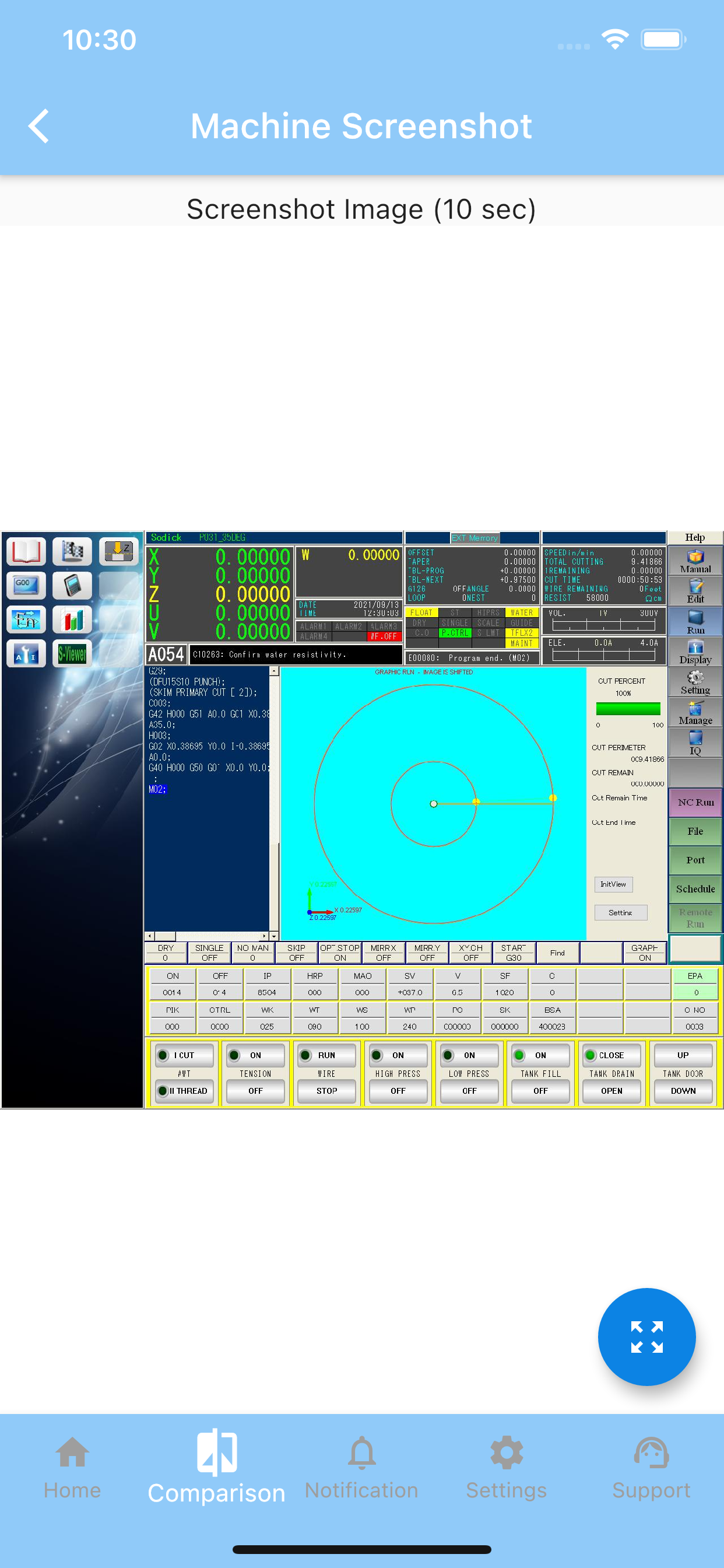Start WIRE RUN
Image resolution: width=724 pixels, height=1568 pixels.
coord(326,1055)
